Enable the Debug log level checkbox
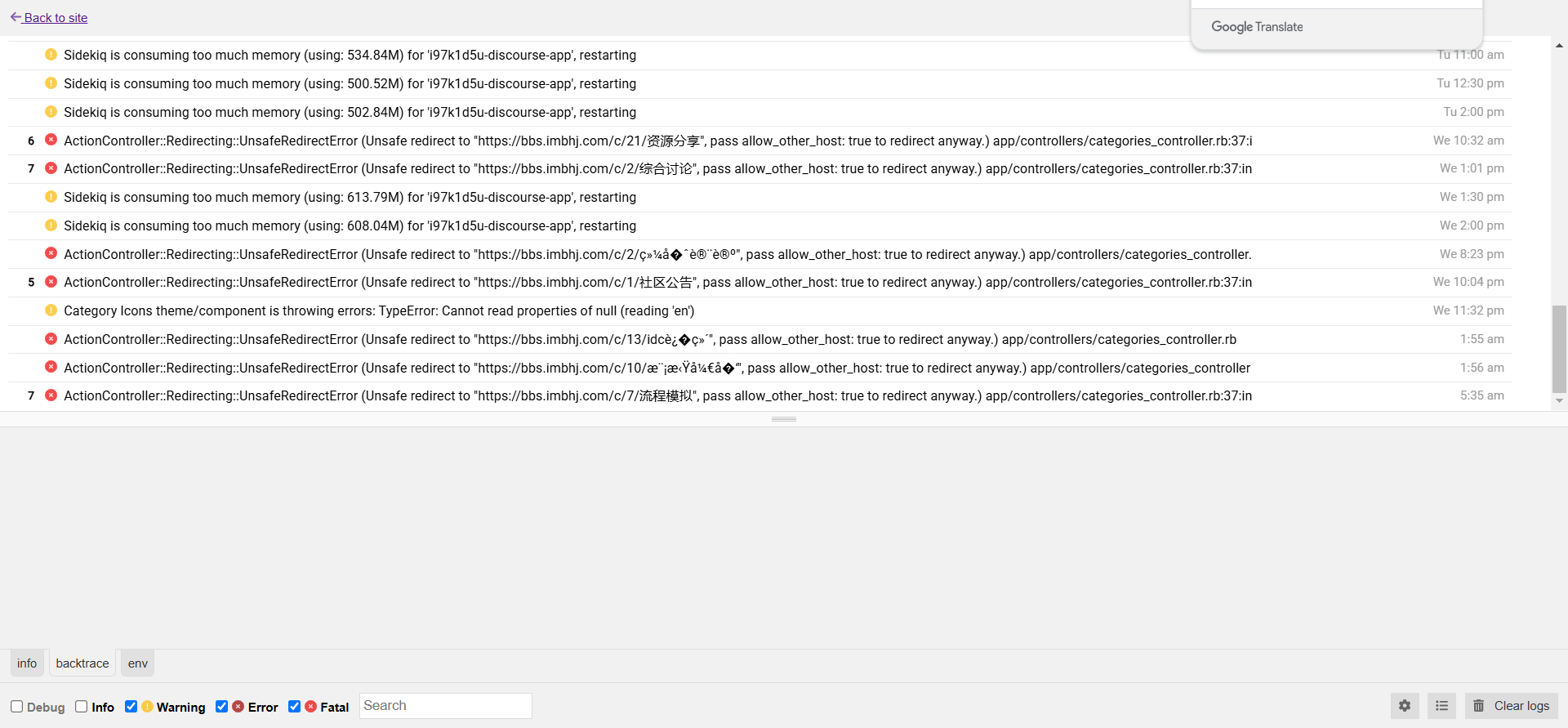Viewport: 1568px width, 728px height. [16, 707]
